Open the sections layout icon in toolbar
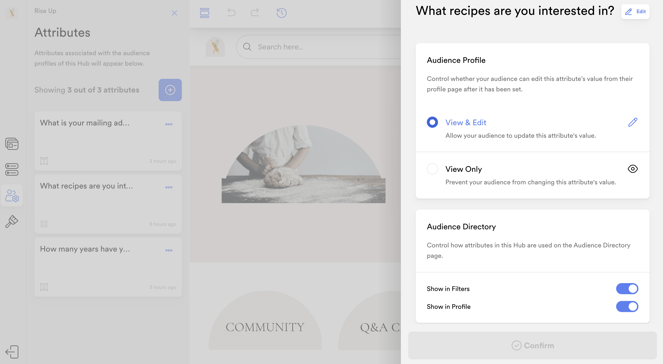 click(x=205, y=13)
